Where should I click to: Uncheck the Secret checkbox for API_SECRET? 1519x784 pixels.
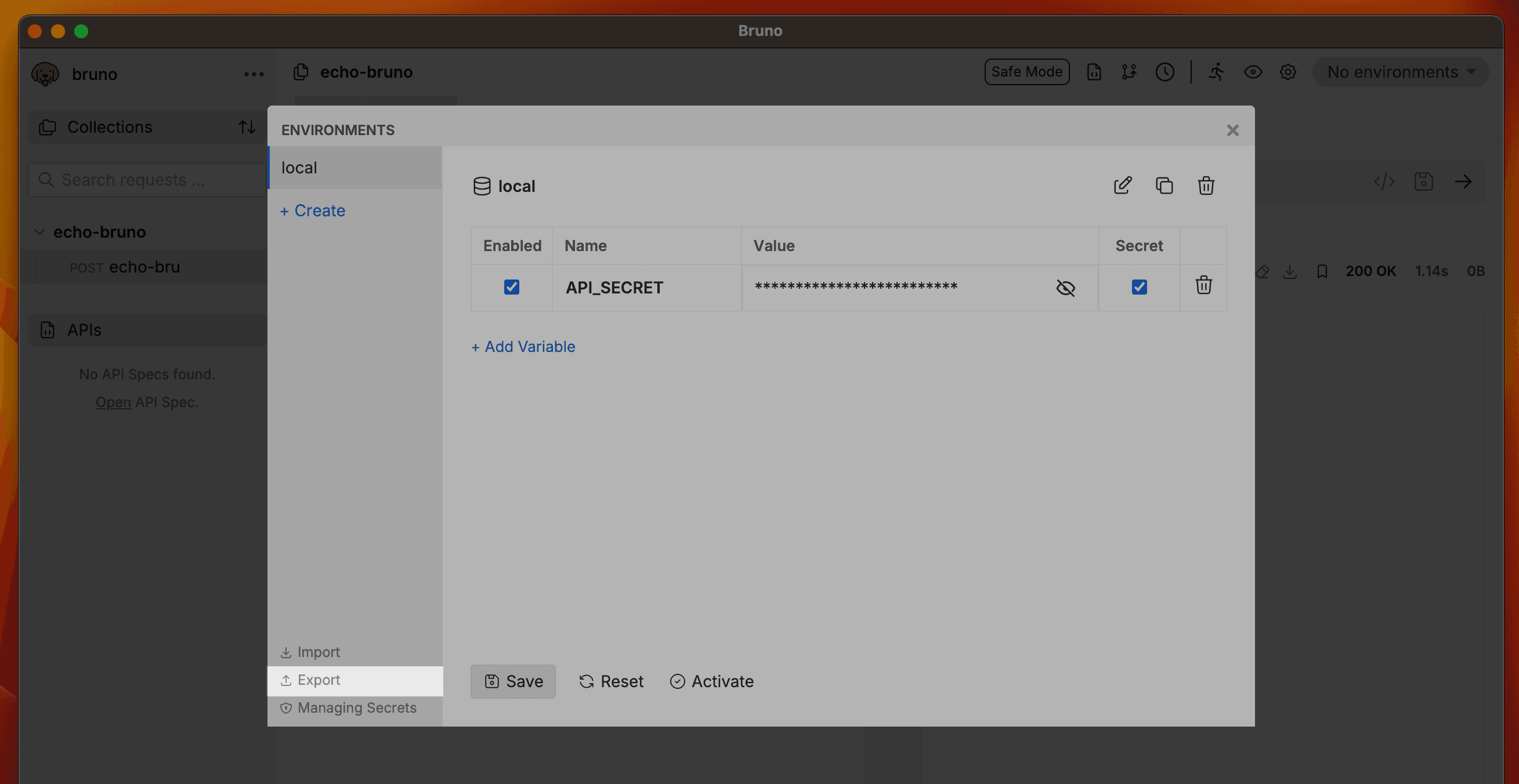point(1140,287)
